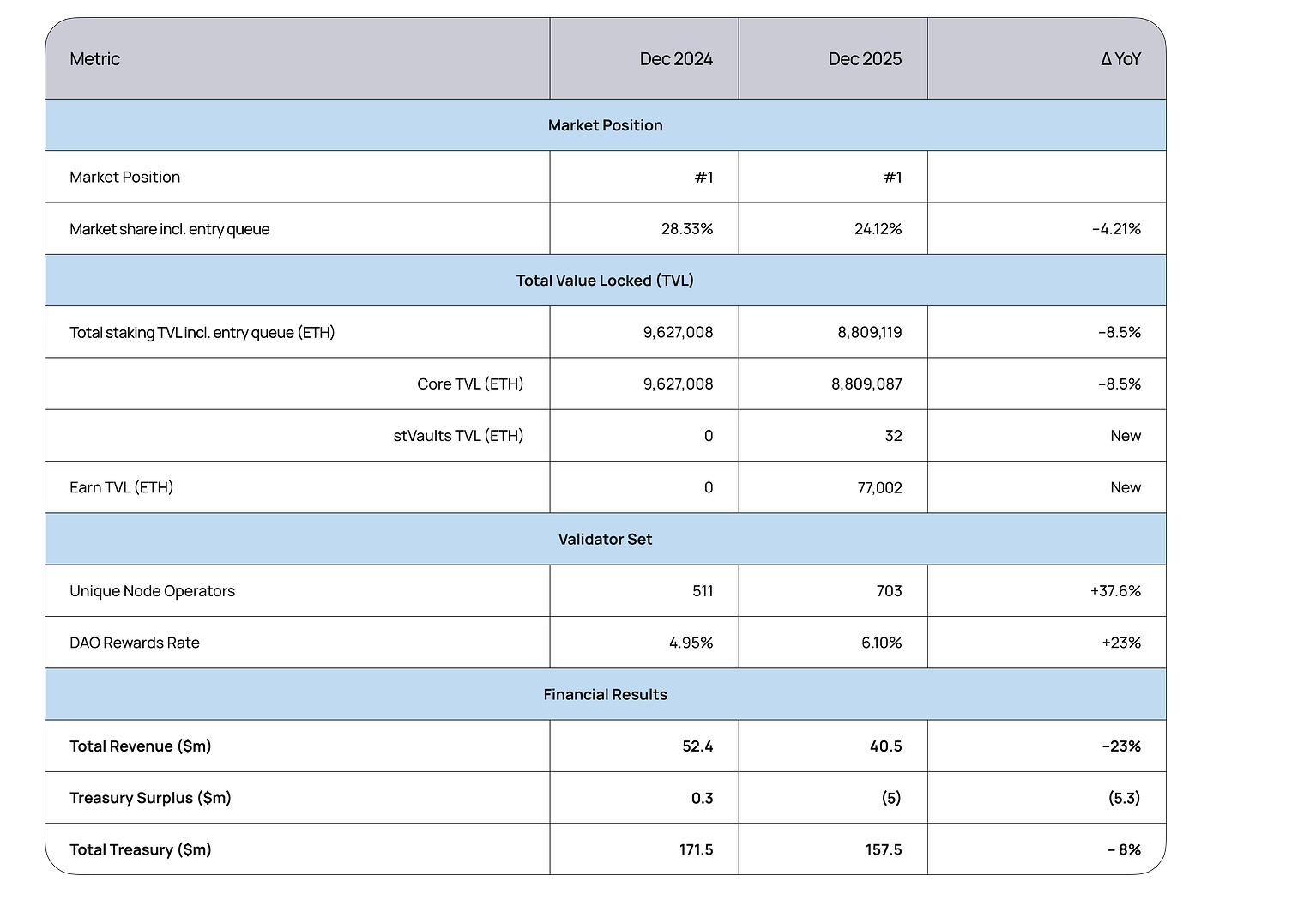Click the Total Value Locked (TVL) section header
Screen dimensions: 1316x918
click(x=605, y=281)
